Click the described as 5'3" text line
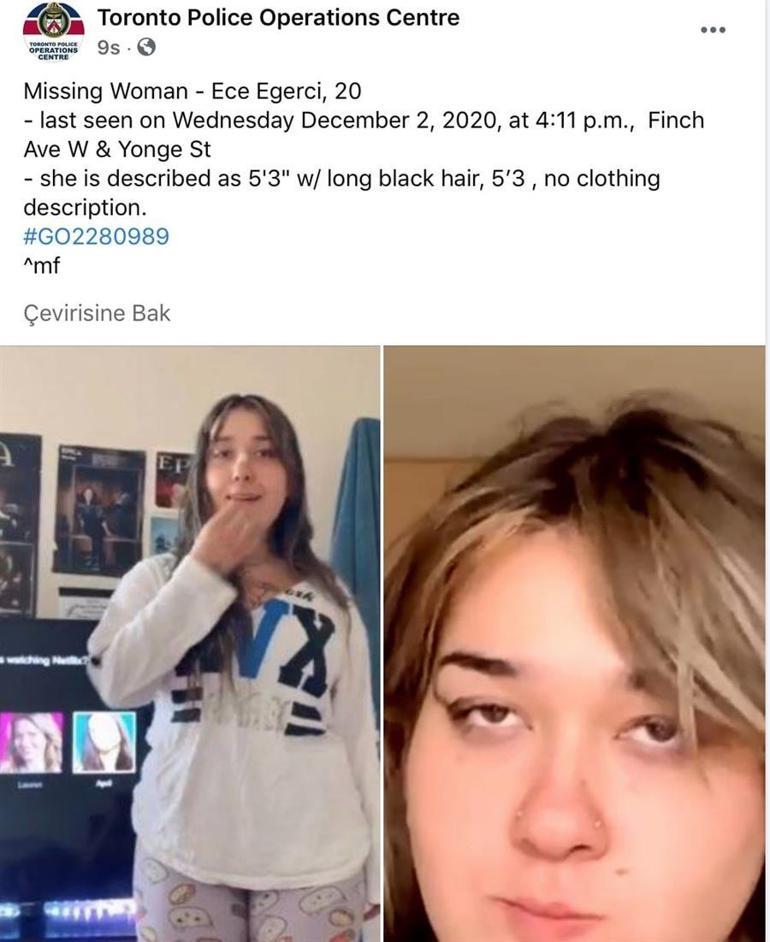The height and width of the screenshot is (942, 770). [x=342, y=178]
